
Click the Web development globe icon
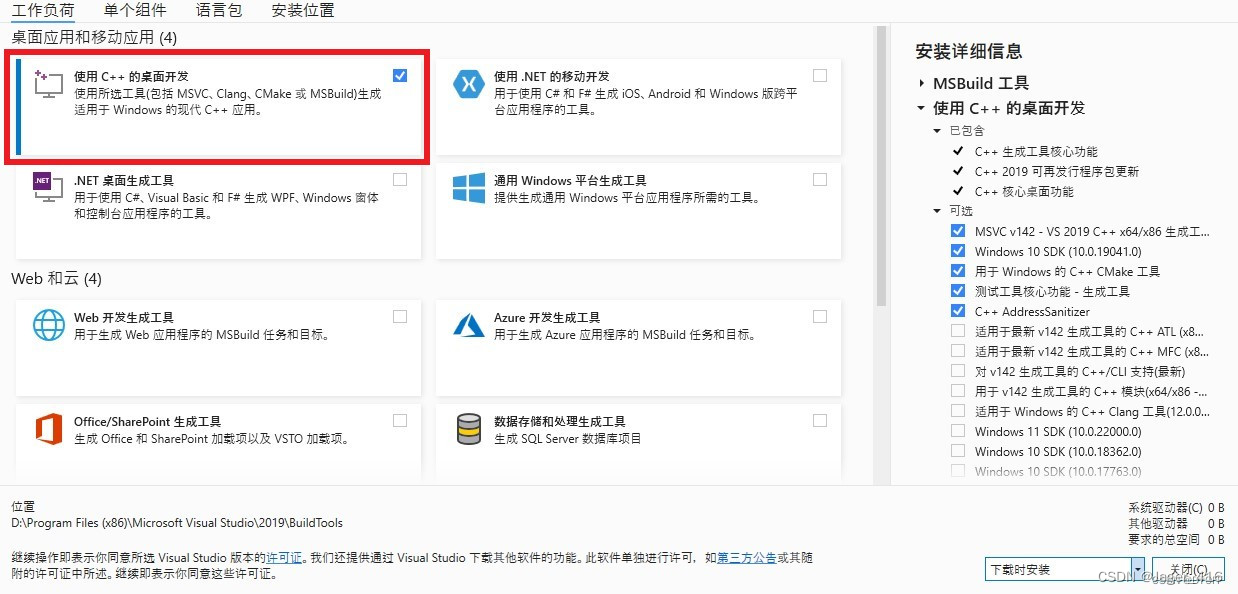(48, 325)
